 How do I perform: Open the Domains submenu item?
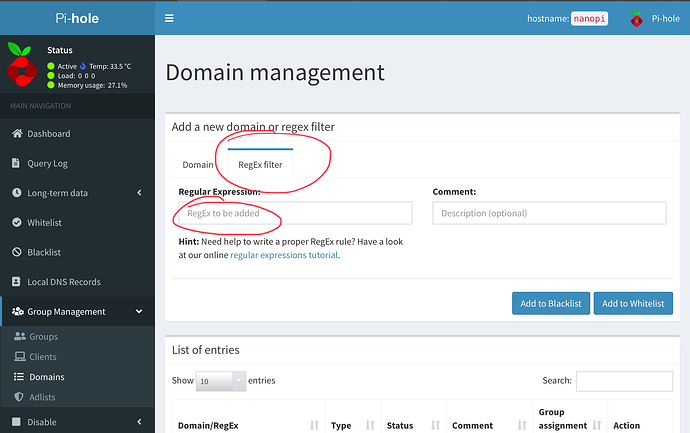click(47, 377)
